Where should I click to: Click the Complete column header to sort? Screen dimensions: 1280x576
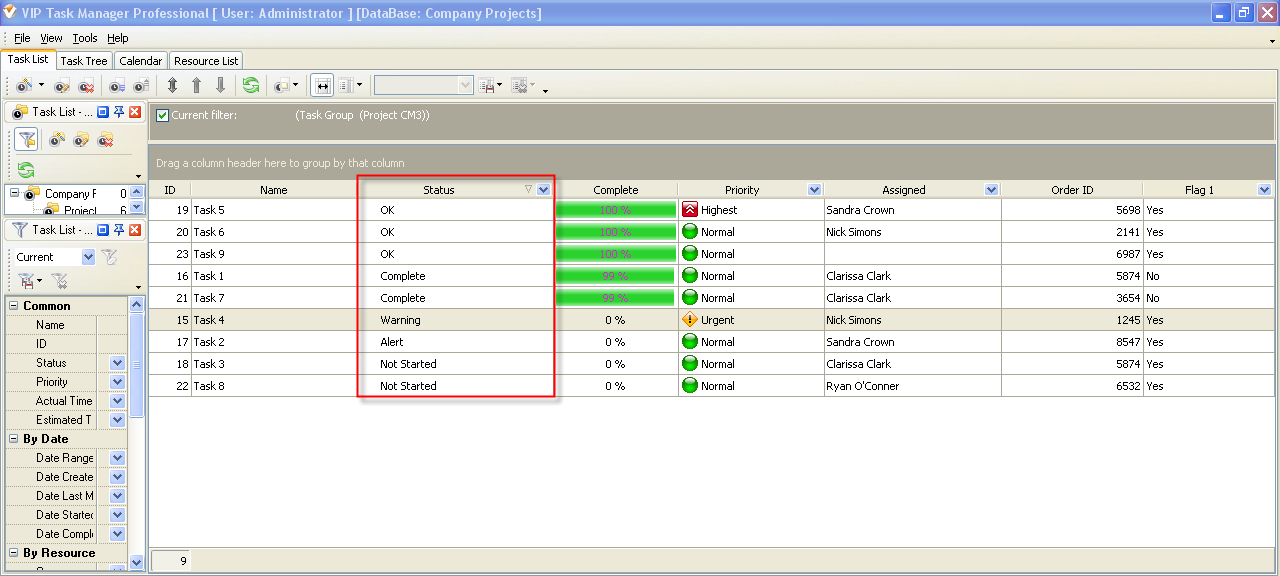615,190
